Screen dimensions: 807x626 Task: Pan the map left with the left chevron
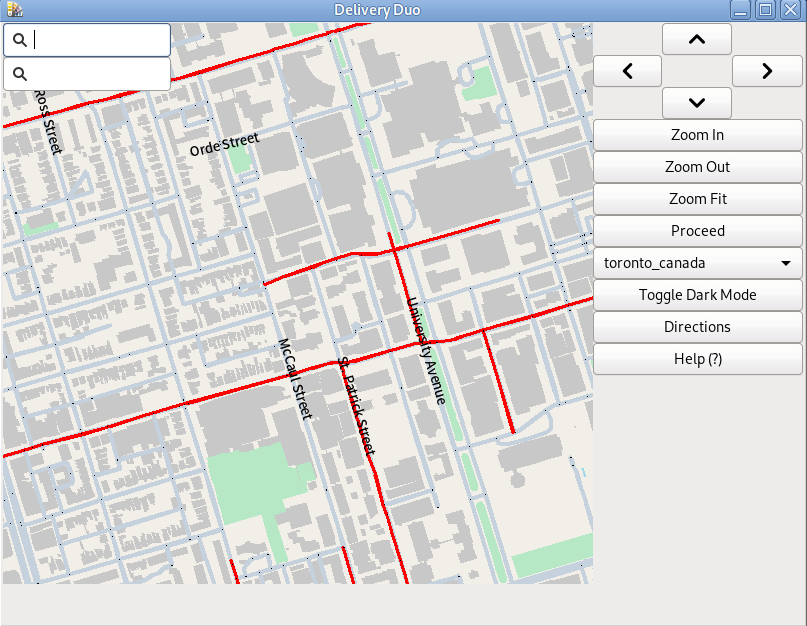click(628, 71)
